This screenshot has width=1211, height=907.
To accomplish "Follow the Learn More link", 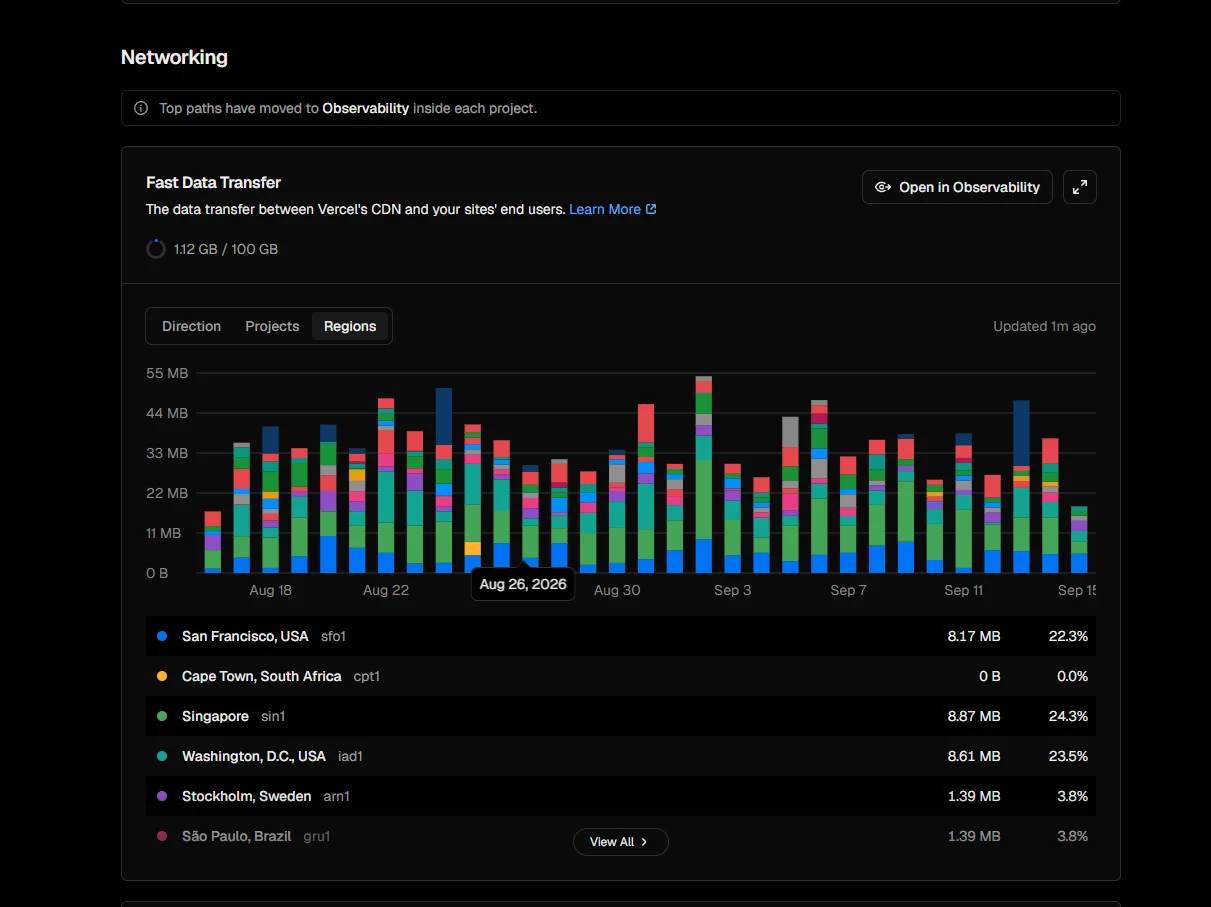I will (x=613, y=209).
